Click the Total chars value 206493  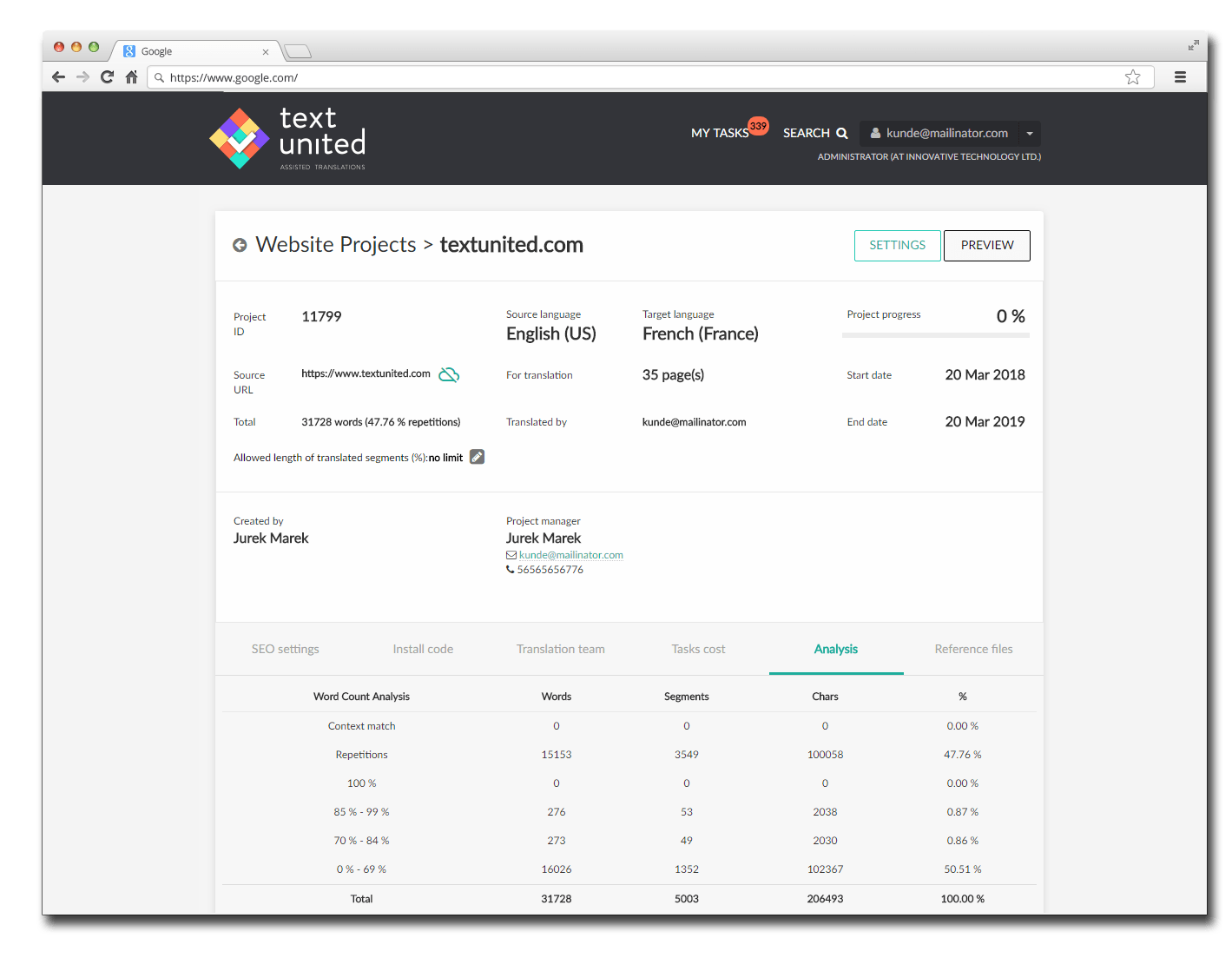click(825, 899)
